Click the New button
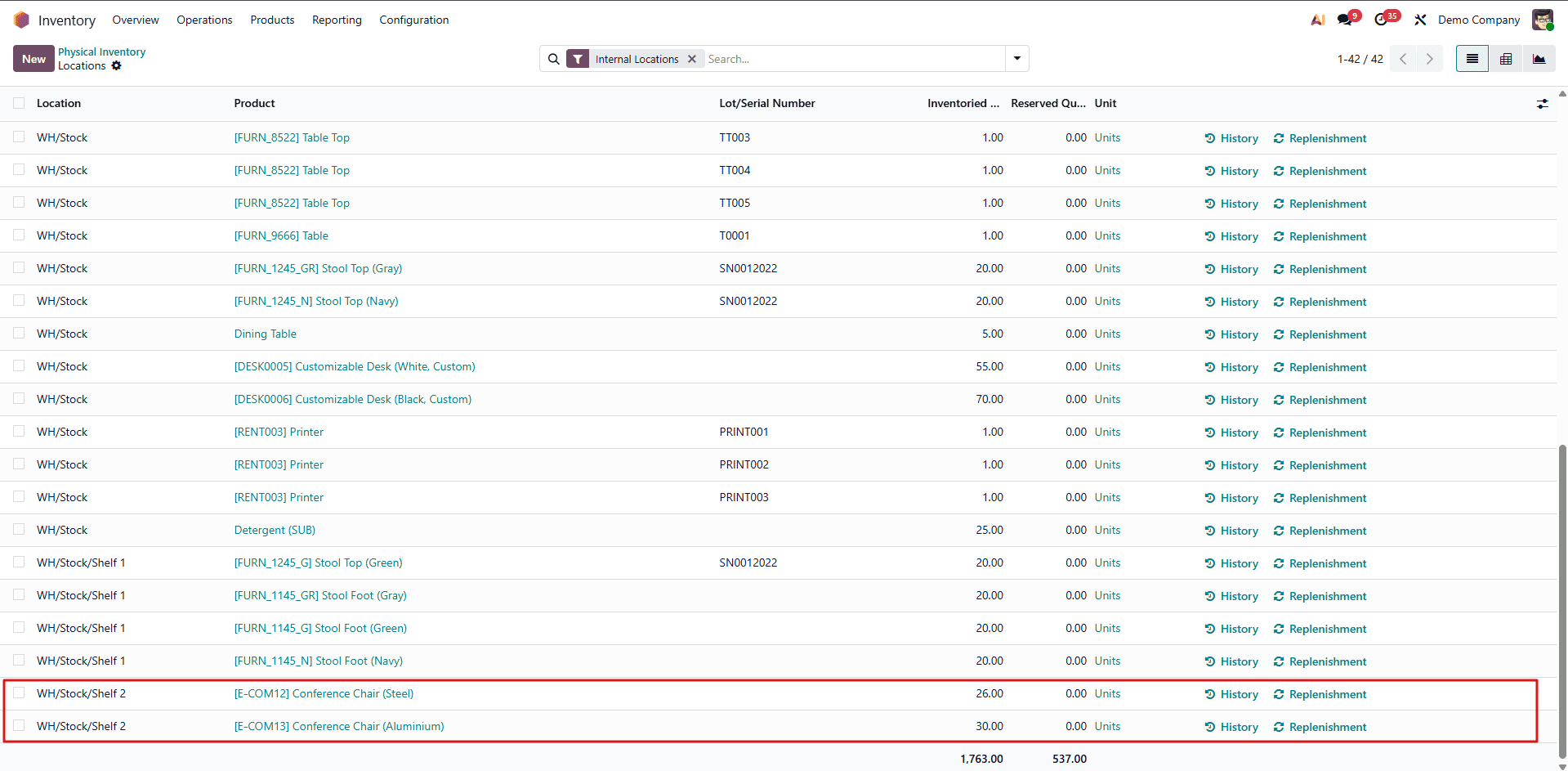Viewport: 1568px width, 771px height. point(33,58)
